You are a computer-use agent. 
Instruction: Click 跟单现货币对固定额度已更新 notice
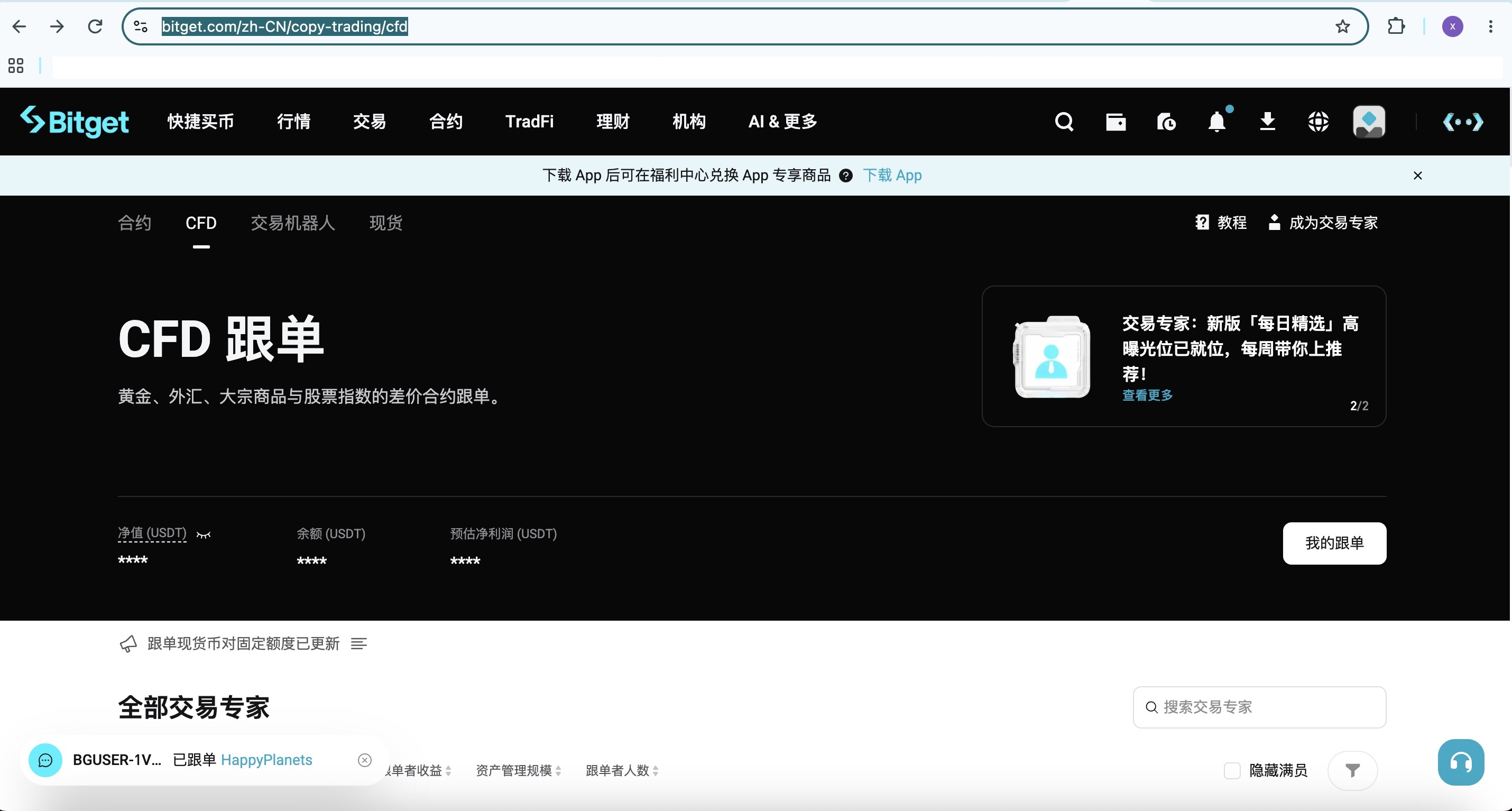(x=244, y=644)
